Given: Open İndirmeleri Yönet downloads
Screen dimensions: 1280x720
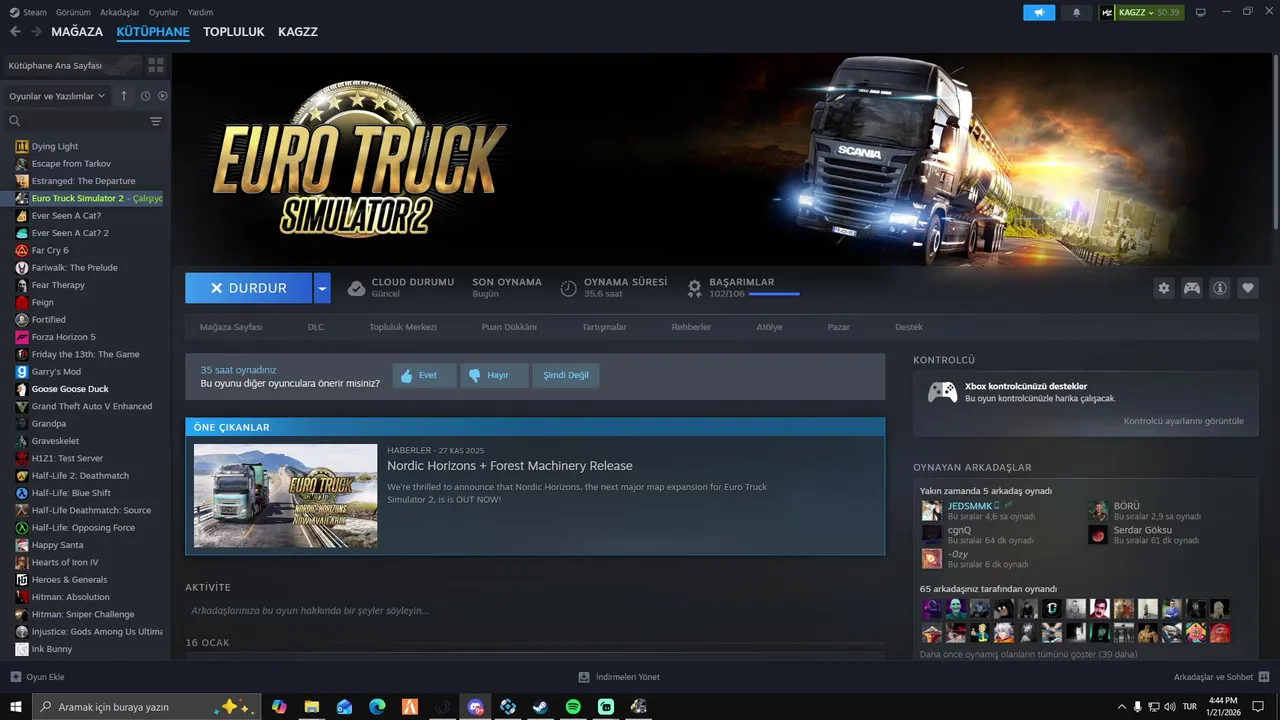Looking at the screenshot, I should click(x=619, y=677).
